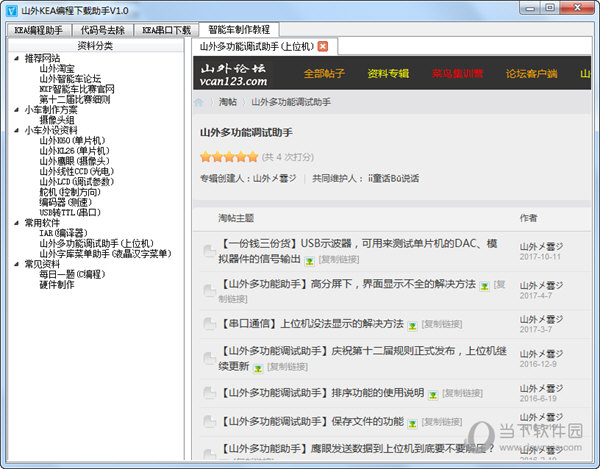Select 山外鹰眼(摄像头) in the tree
The width and height of the screenshot is (600, 469).
coord(74,161)
